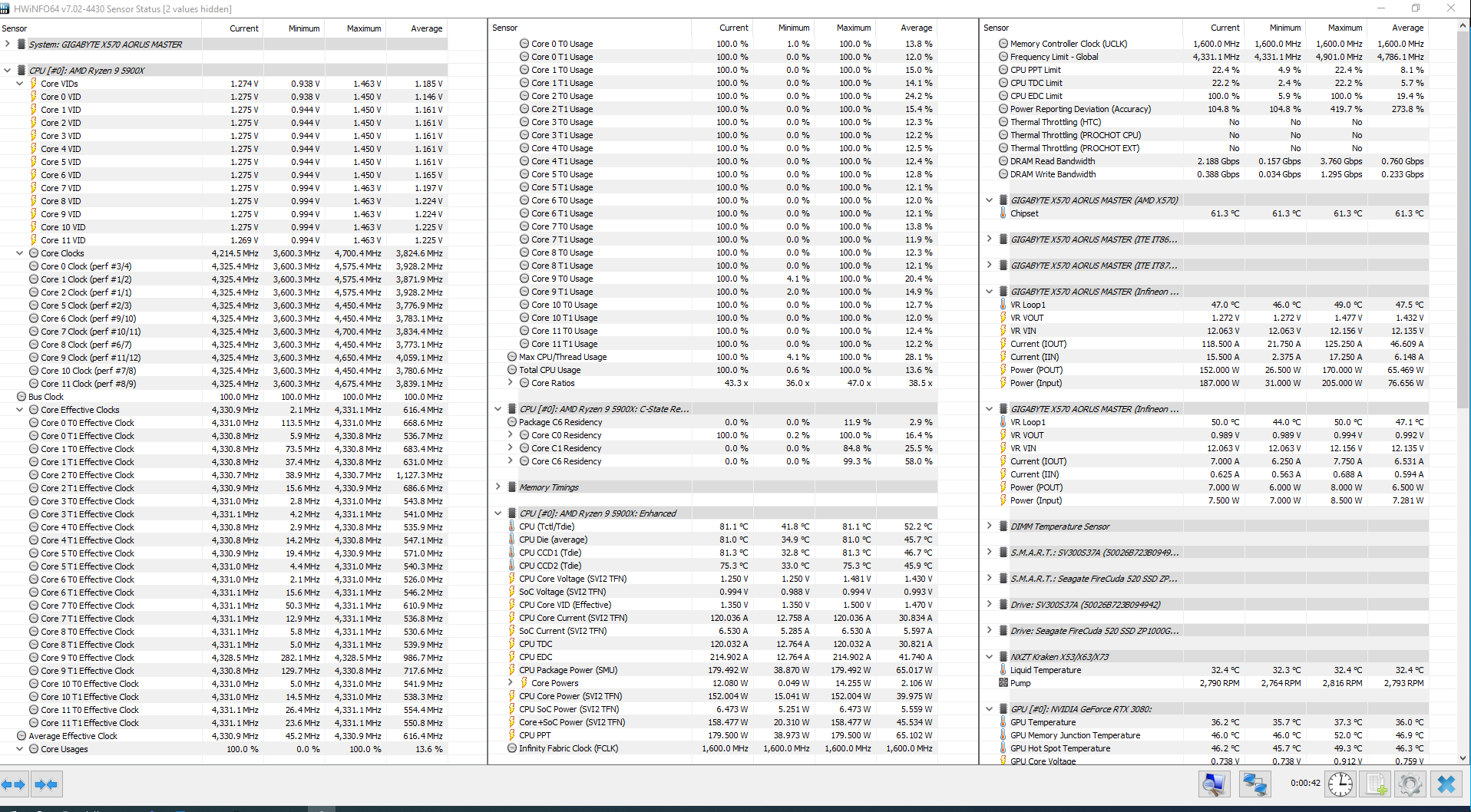
Task: Click the expand layout arrows button
Action: point(14,784)
